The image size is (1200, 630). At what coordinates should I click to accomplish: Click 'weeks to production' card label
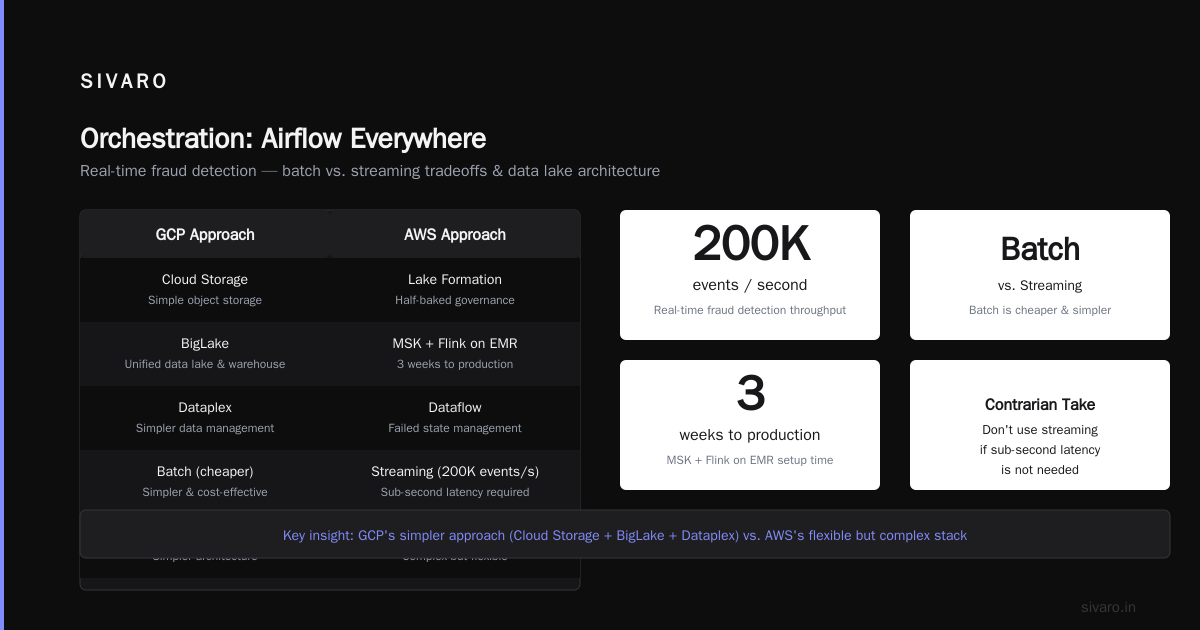(750, 435)
